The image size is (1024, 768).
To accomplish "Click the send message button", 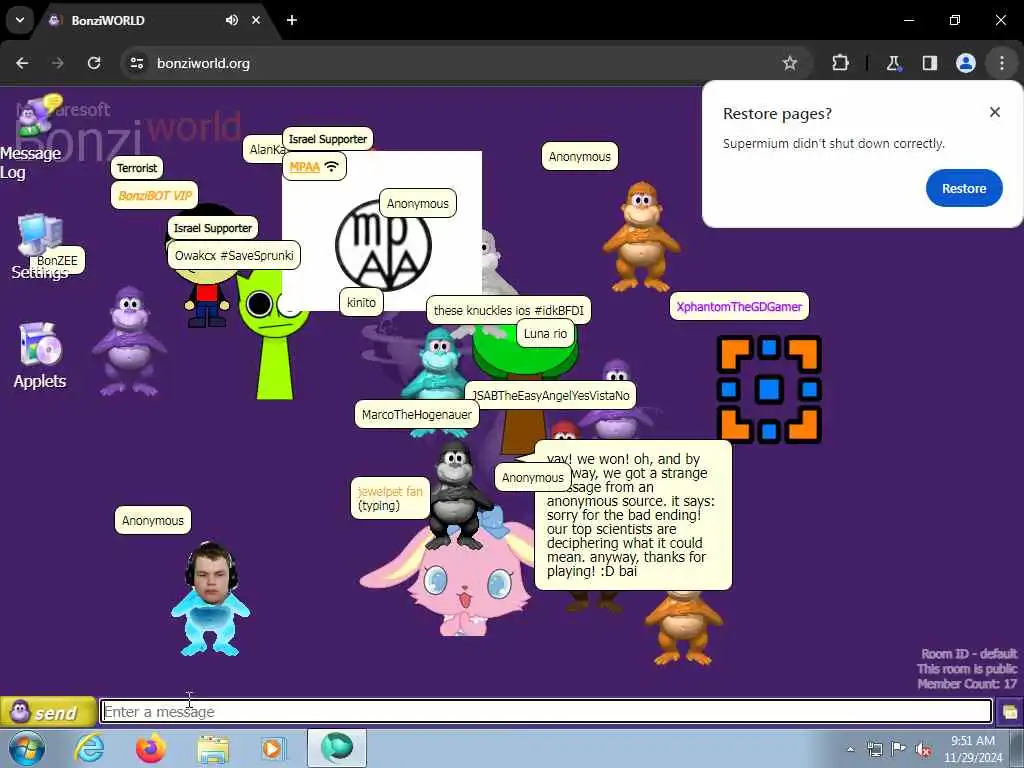I will click(48, 712).
